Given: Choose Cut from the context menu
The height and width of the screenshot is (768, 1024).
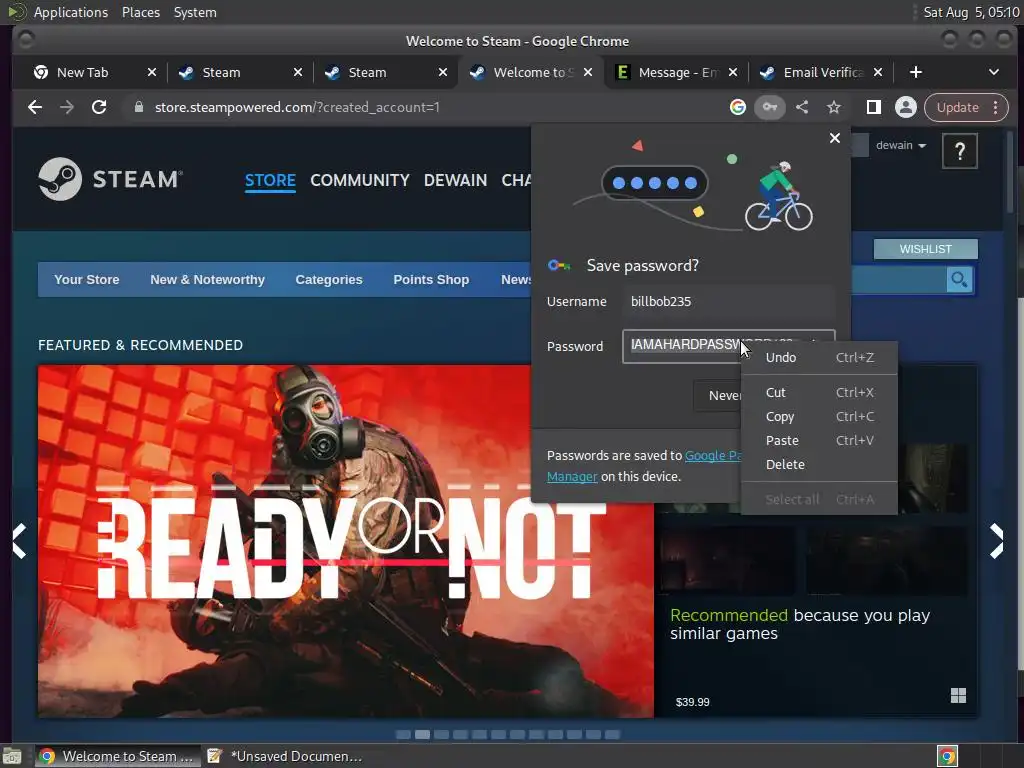Looking at the screenshot, I should (x=819, y=392).
